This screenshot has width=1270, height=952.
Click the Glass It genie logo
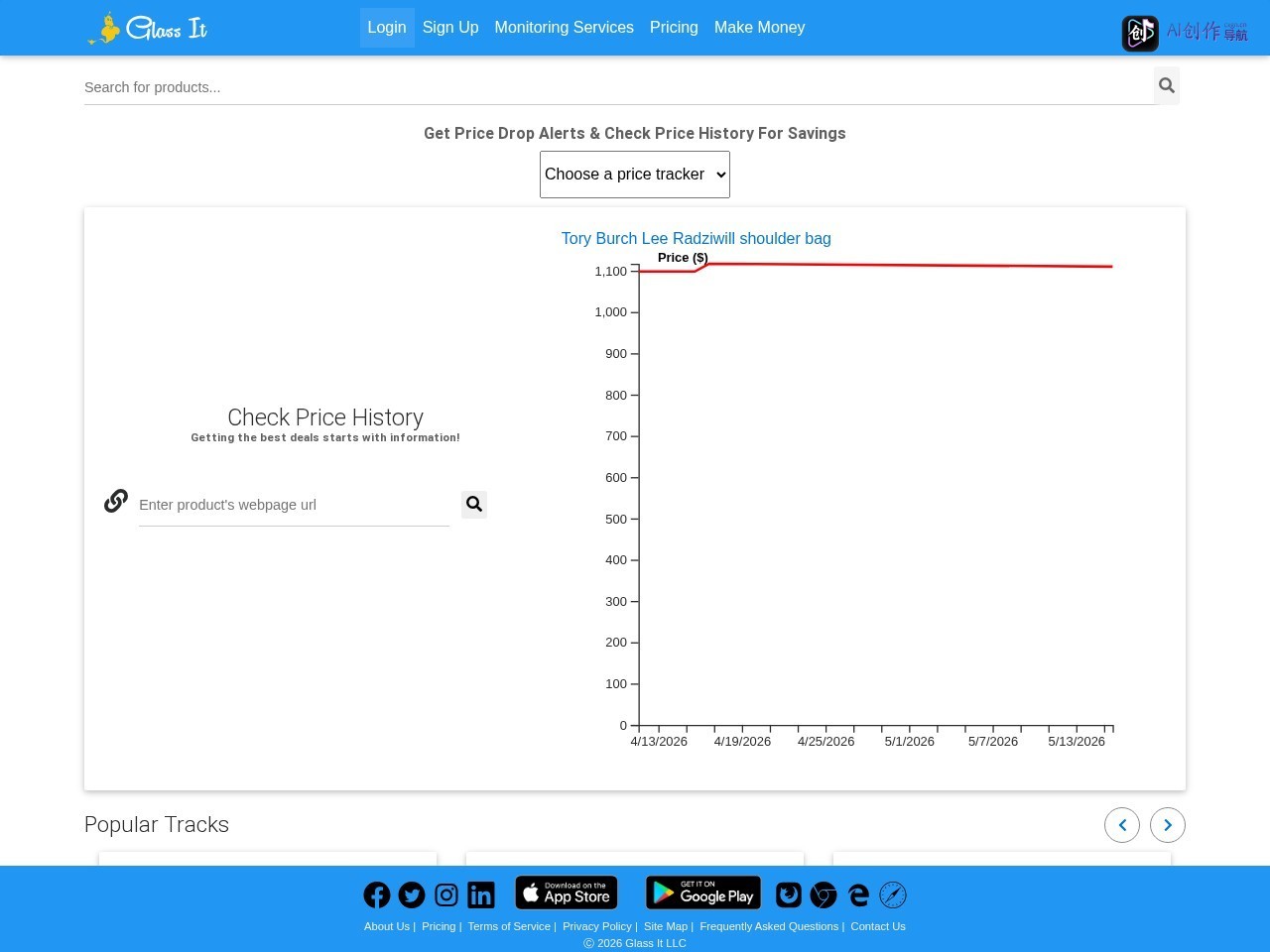(x=147, y=29)
